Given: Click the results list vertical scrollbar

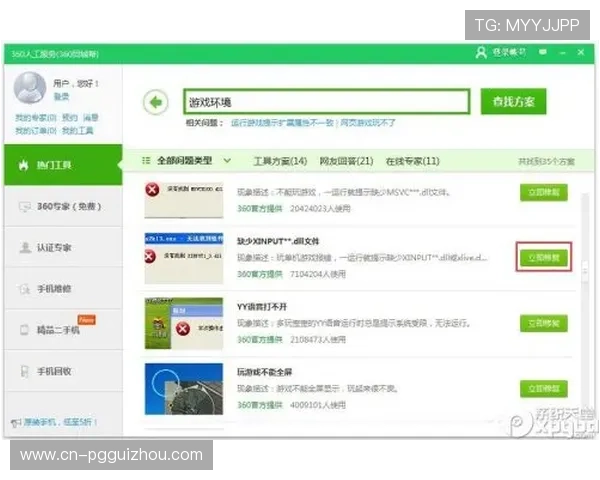Looking at the screenshot, I should (585, 270).
